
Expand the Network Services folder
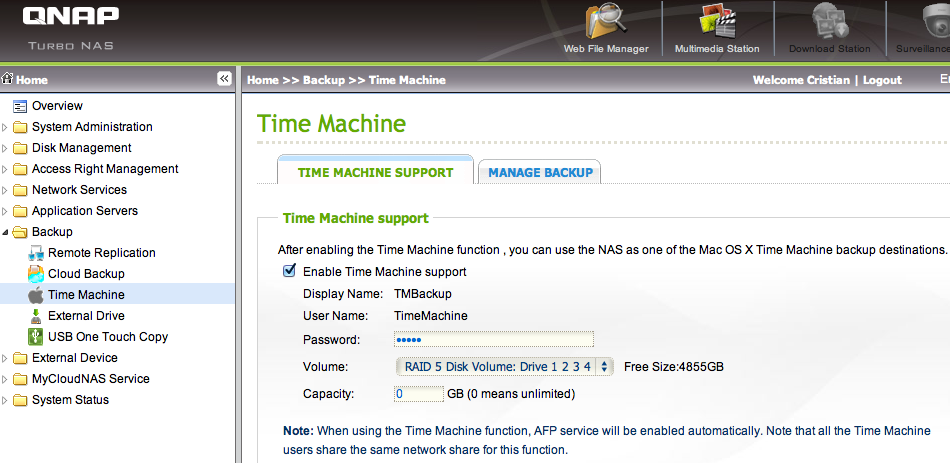click(6, 190)
